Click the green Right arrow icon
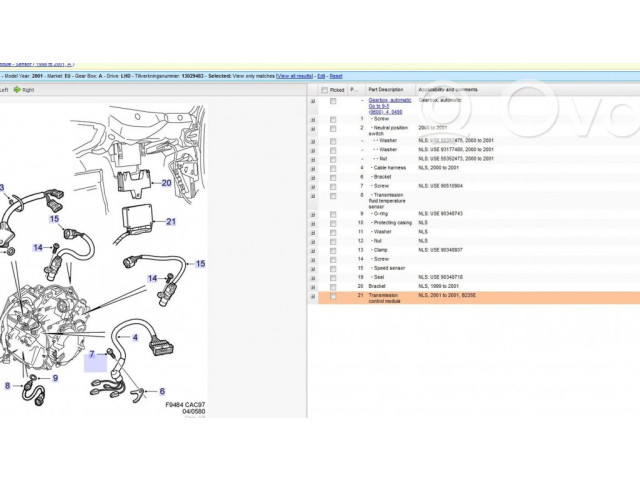Viewport: 640px width, 480px height. tap(17, 89)
